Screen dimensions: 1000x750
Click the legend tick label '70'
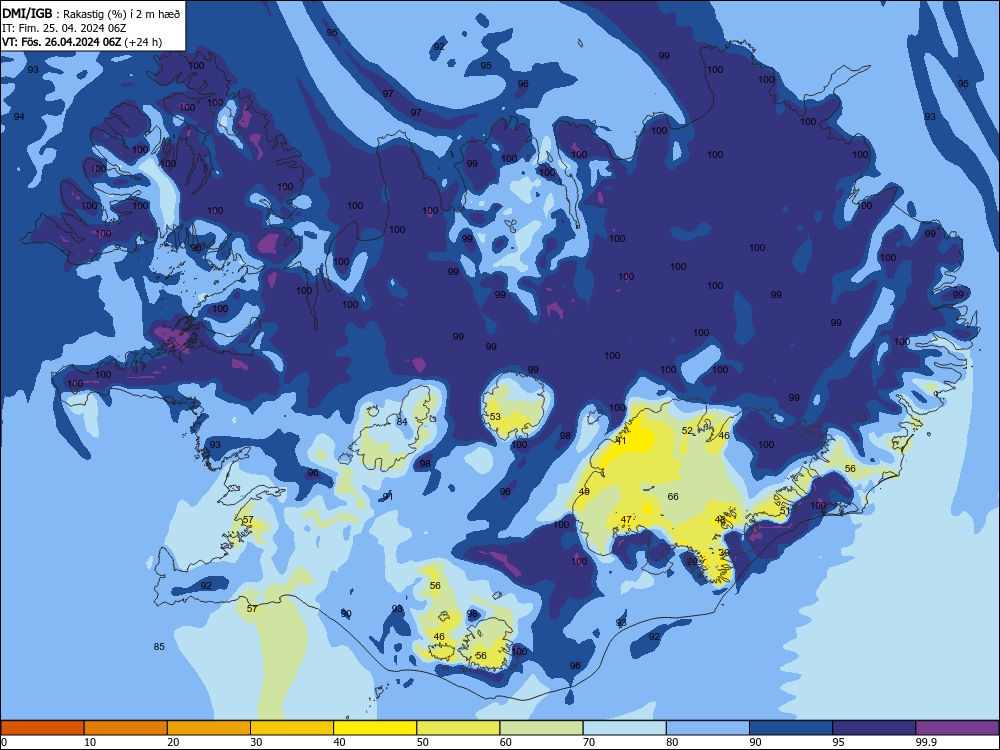pos(589,742)
